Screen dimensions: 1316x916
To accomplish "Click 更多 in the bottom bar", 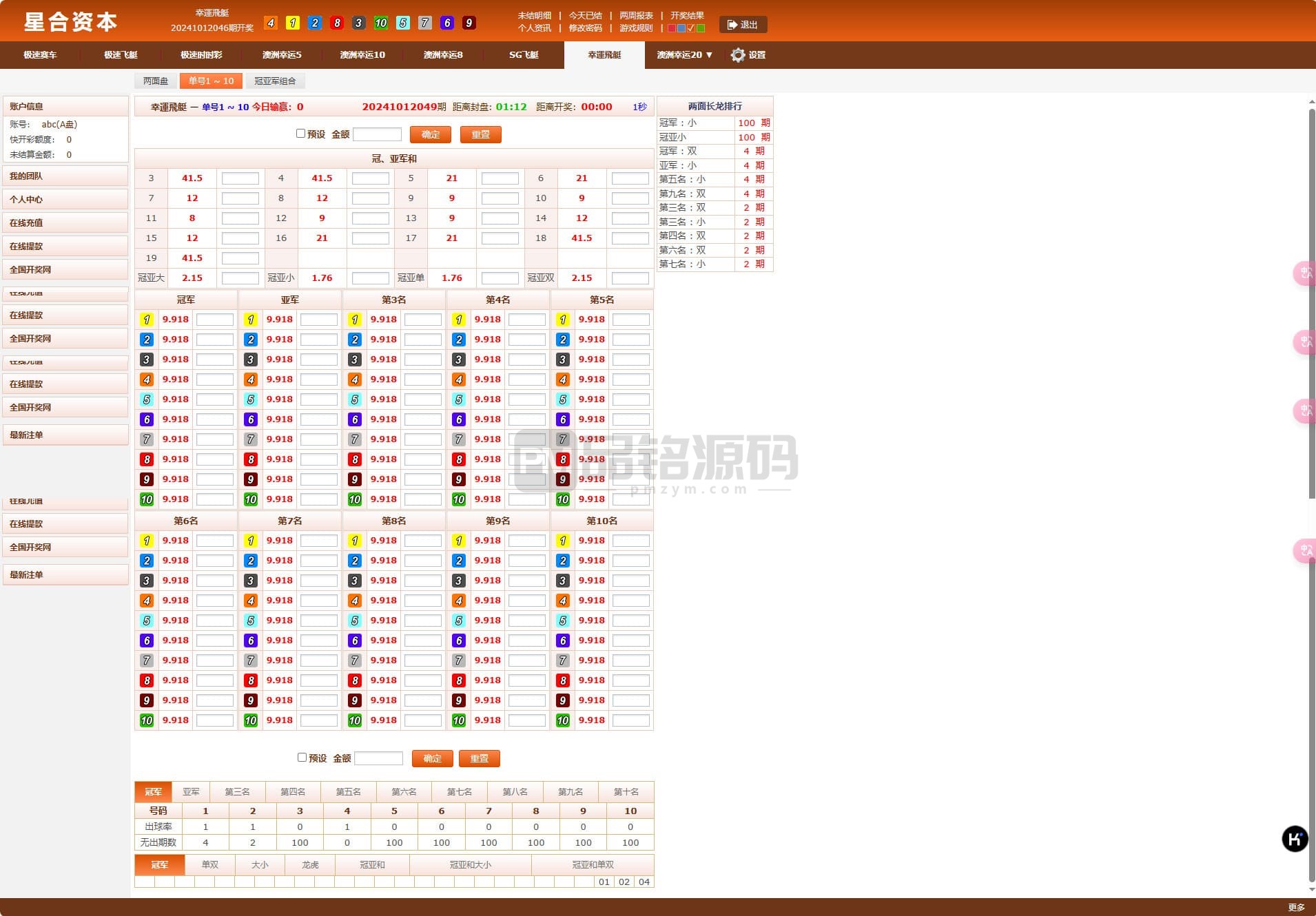I will (x=1296, y=907).
